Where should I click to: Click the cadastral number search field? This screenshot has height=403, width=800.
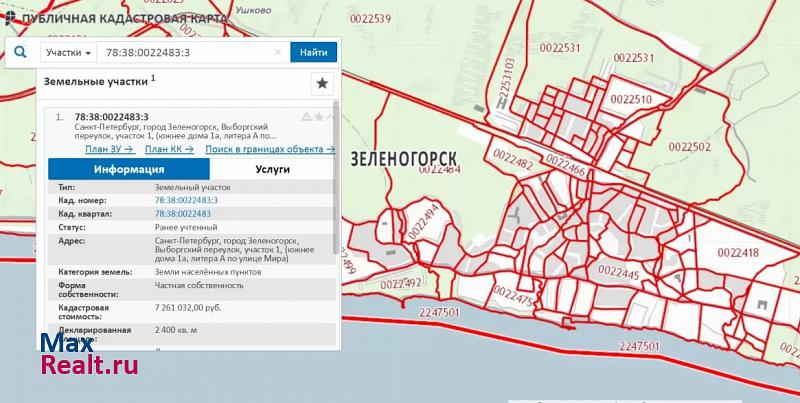pos(185,52)
